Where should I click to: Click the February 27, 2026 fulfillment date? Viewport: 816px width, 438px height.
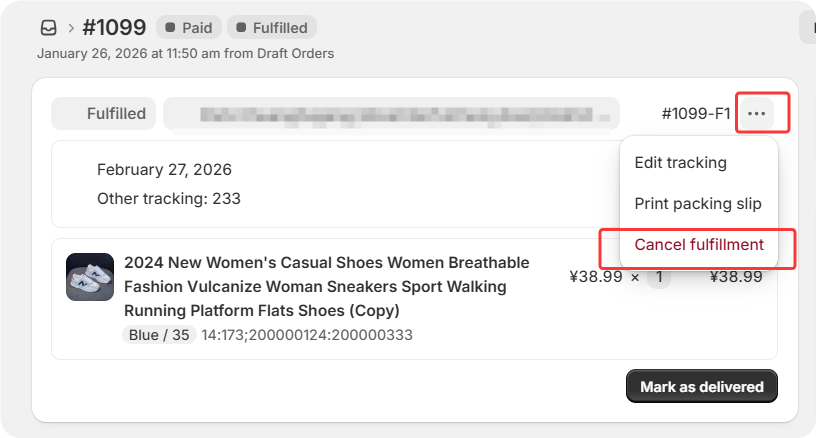164,170
